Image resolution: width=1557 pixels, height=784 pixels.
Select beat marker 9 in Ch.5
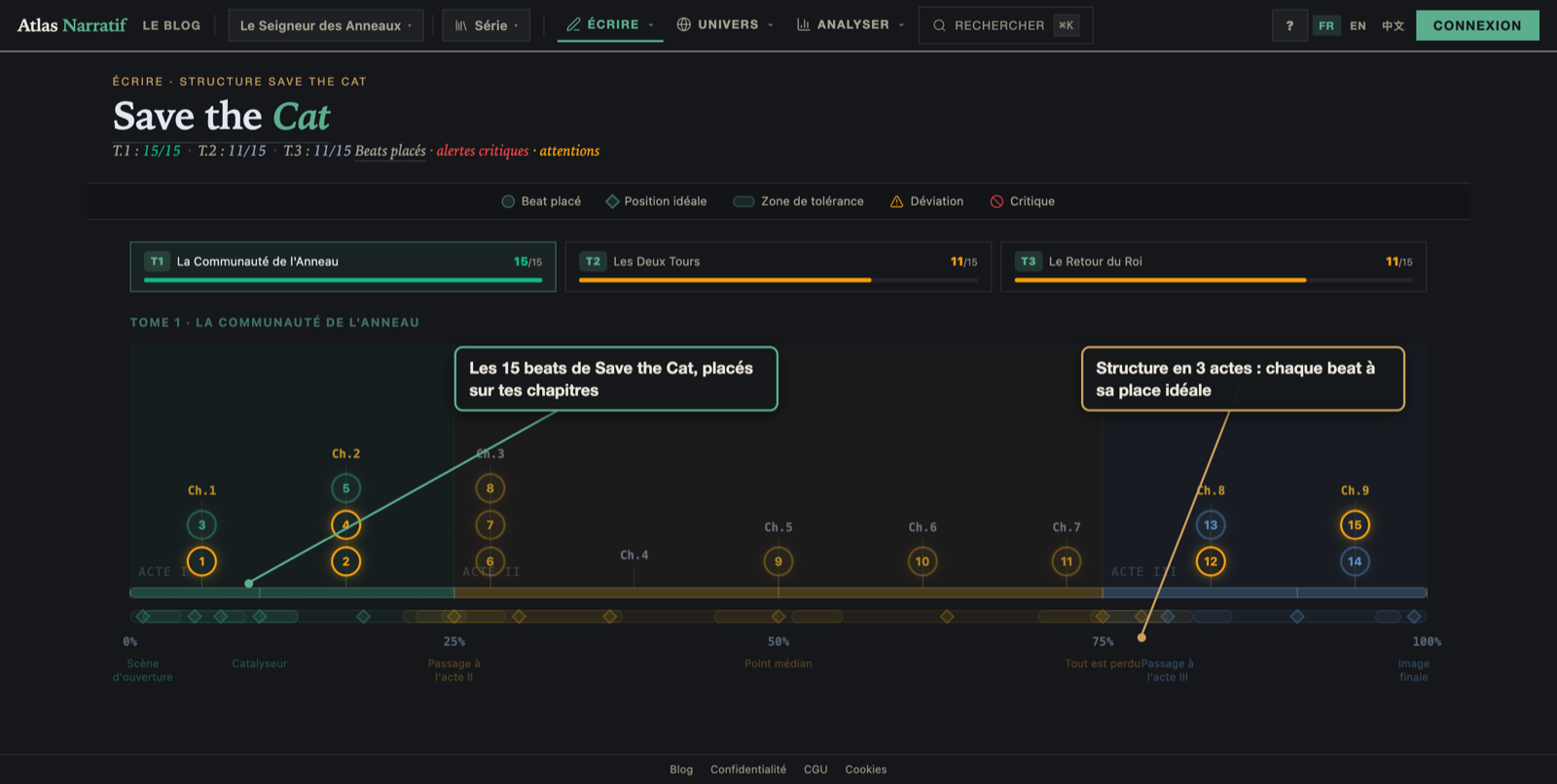coord(778,561)
